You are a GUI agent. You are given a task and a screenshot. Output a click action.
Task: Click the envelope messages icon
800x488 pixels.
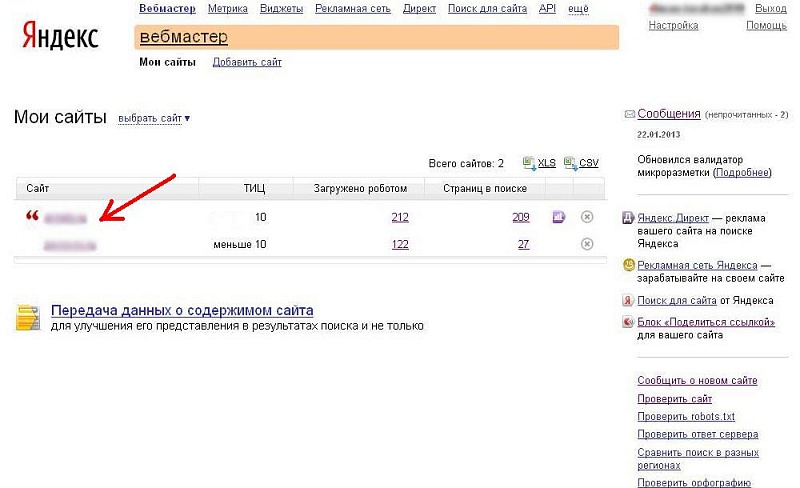630,114
